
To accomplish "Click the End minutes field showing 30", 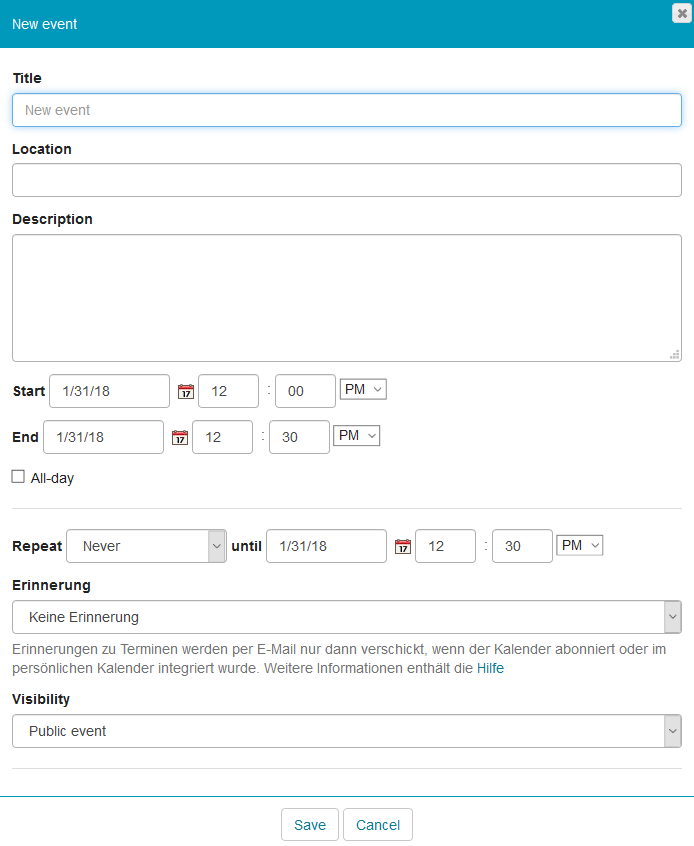I will [299, 437].
